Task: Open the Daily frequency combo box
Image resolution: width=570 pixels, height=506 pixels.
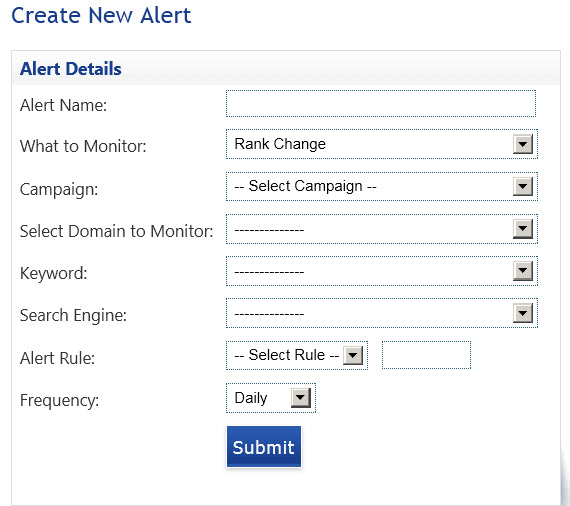Action: pyautogui.click(x=271, y=398)
